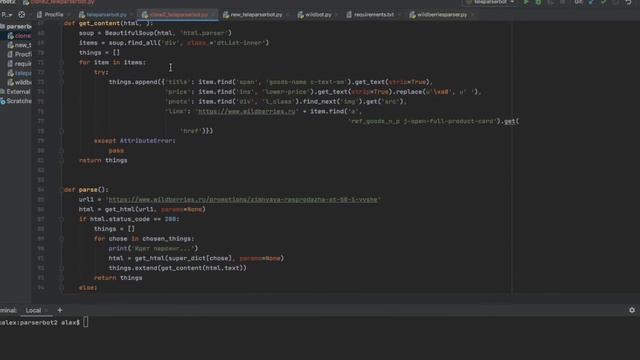The width and height of the screenshot is (640, 360).
Task: Click the Debug bug icon
Action: [538, 2]
